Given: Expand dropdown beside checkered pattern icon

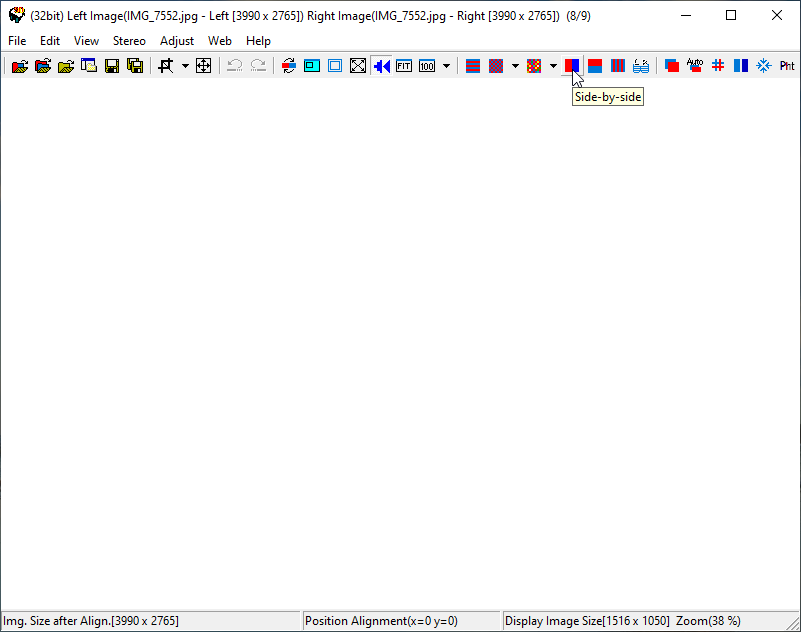Looking at the screenshot, I should [515, 66].
